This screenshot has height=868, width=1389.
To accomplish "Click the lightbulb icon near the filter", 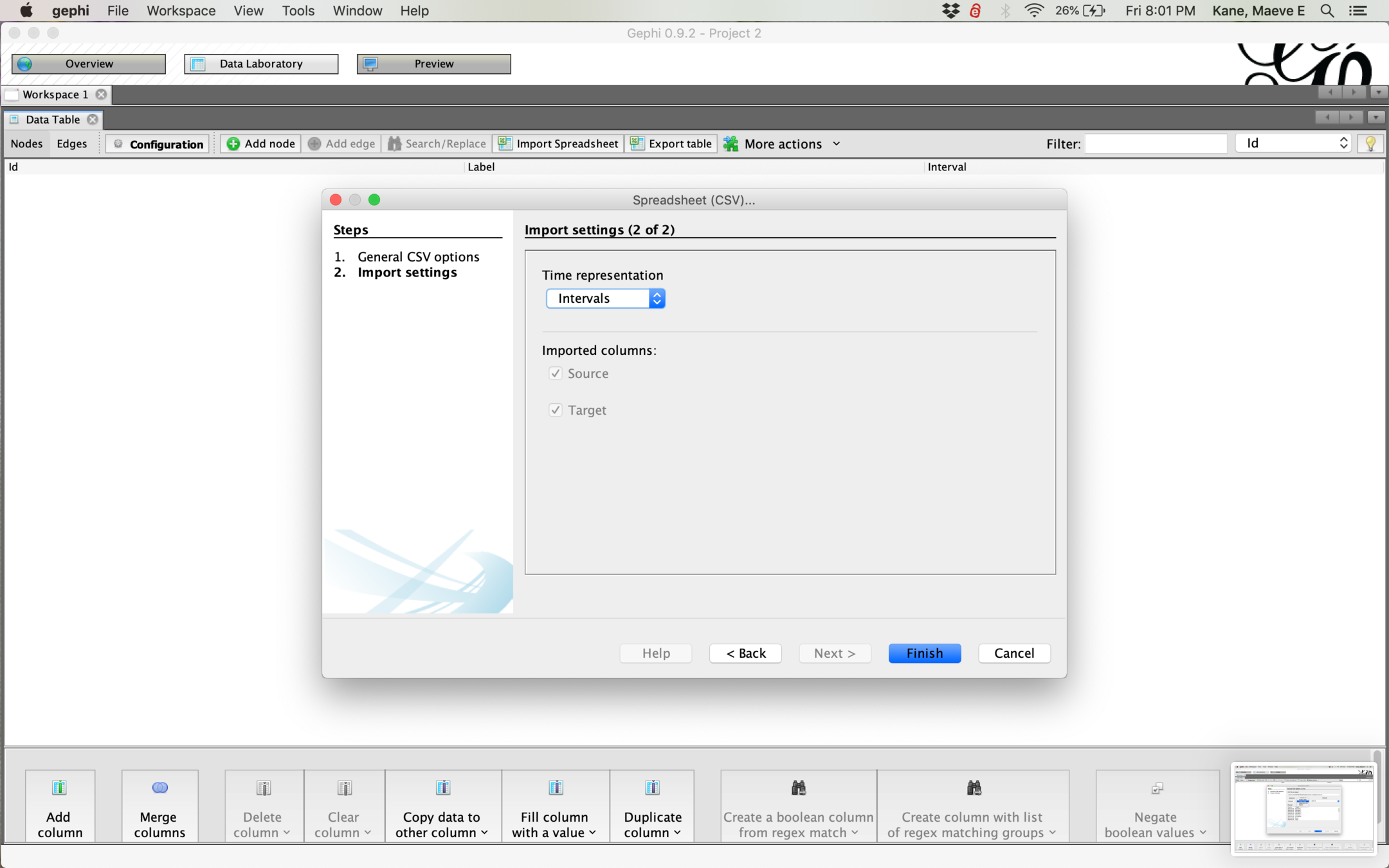I will click(x=1370, y=144).
